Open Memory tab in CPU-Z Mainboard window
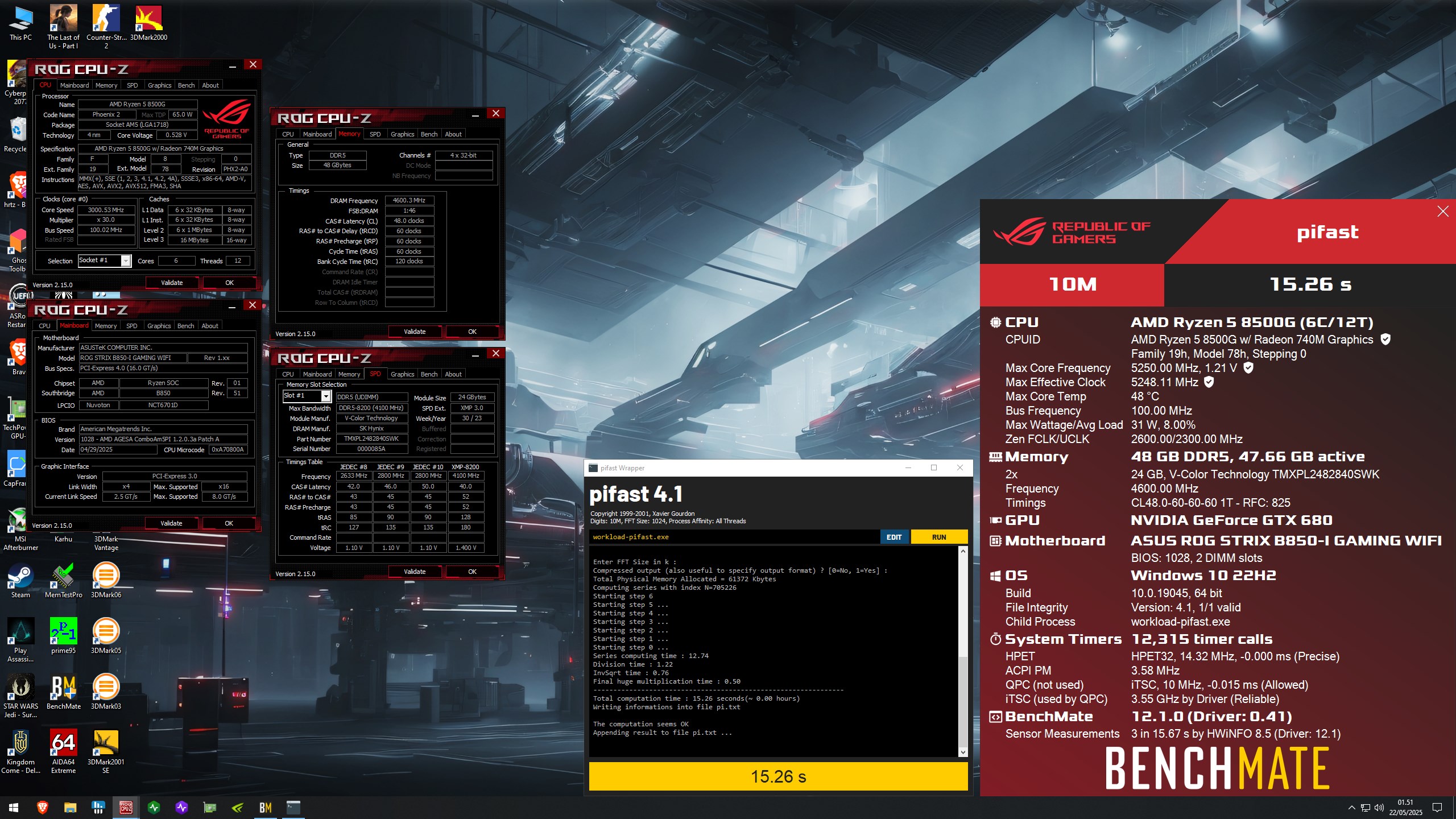This screenshot has width=1456, height=819. click(x=106, y=326)
